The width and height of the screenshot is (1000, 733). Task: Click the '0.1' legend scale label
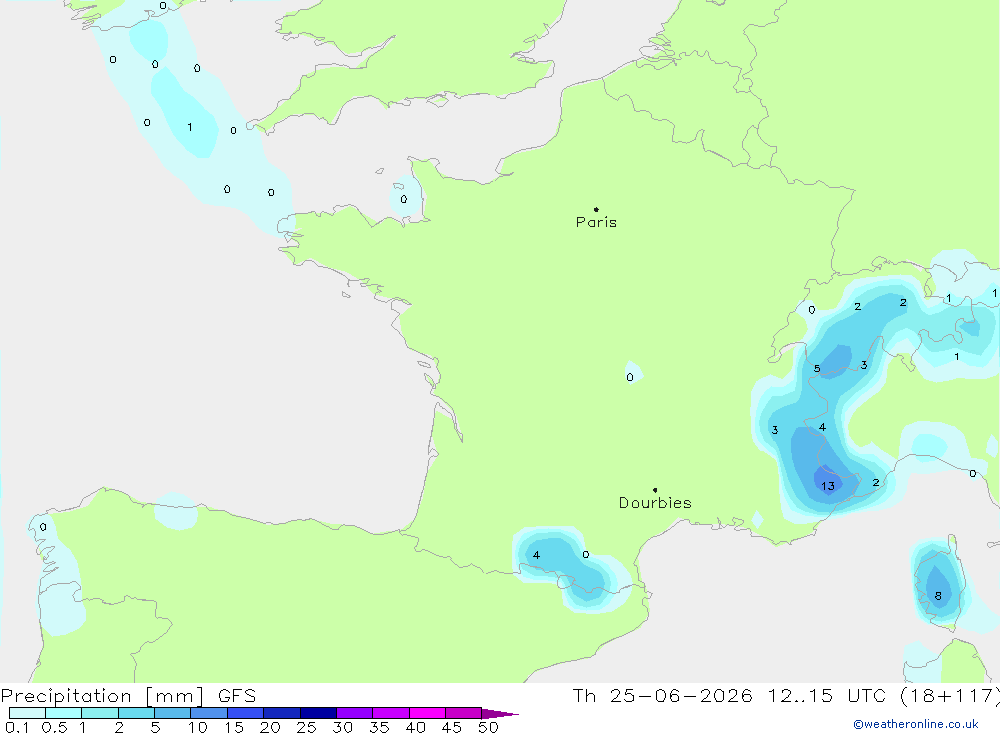click(x=17, y=727)
